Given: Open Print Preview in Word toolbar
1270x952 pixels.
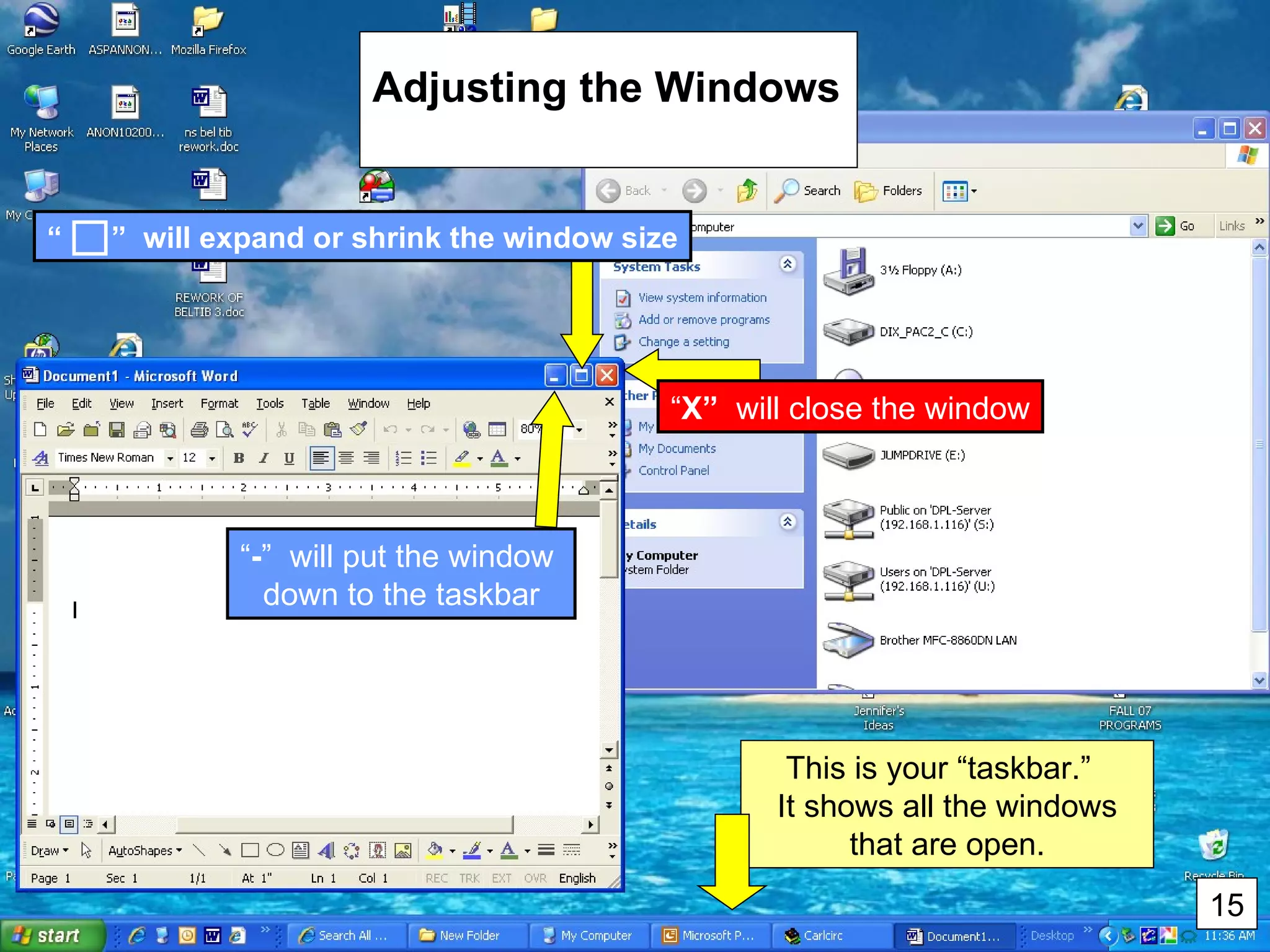Looking at the screenshot, I should coord(224,429).
